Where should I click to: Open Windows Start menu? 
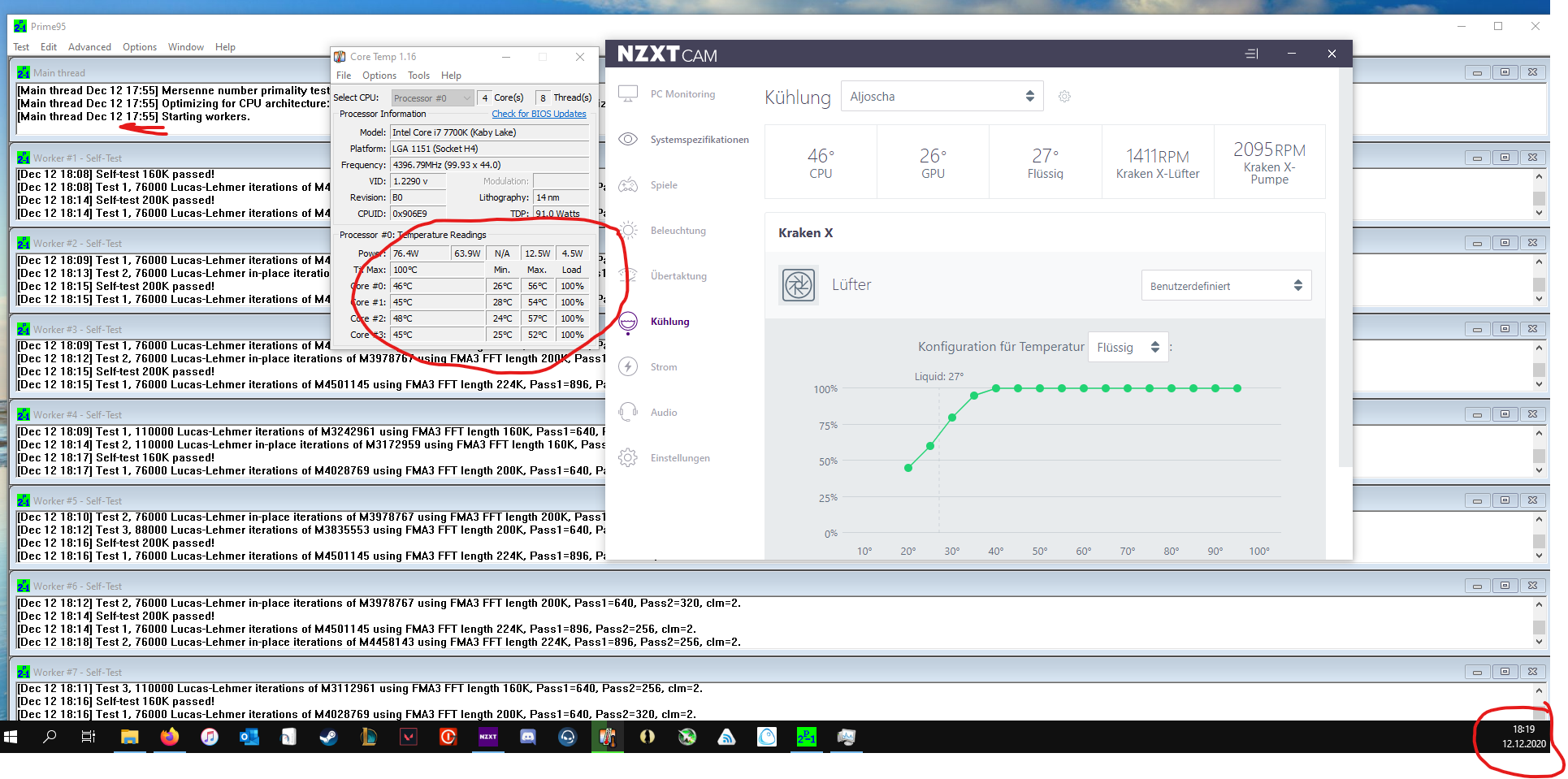pos(11,737)
